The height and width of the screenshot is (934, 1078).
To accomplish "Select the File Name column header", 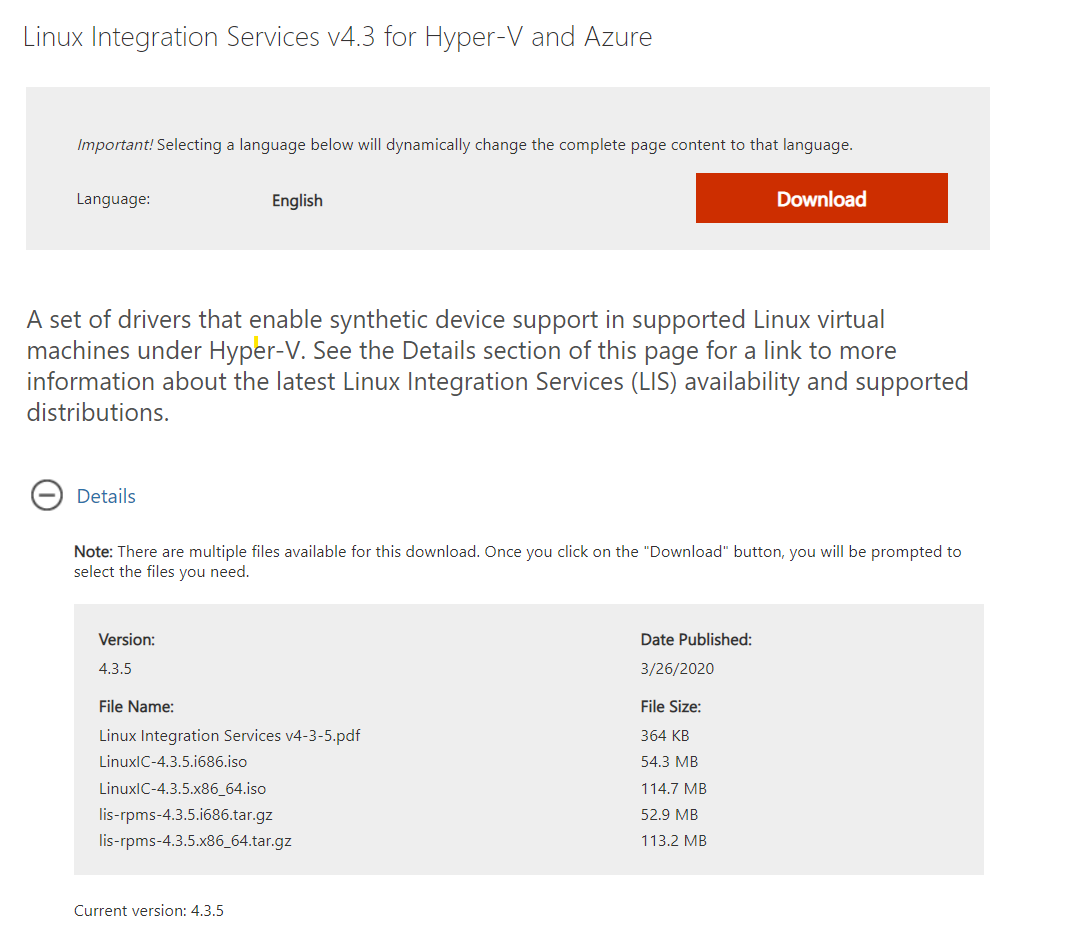I will tap(125, 706).
